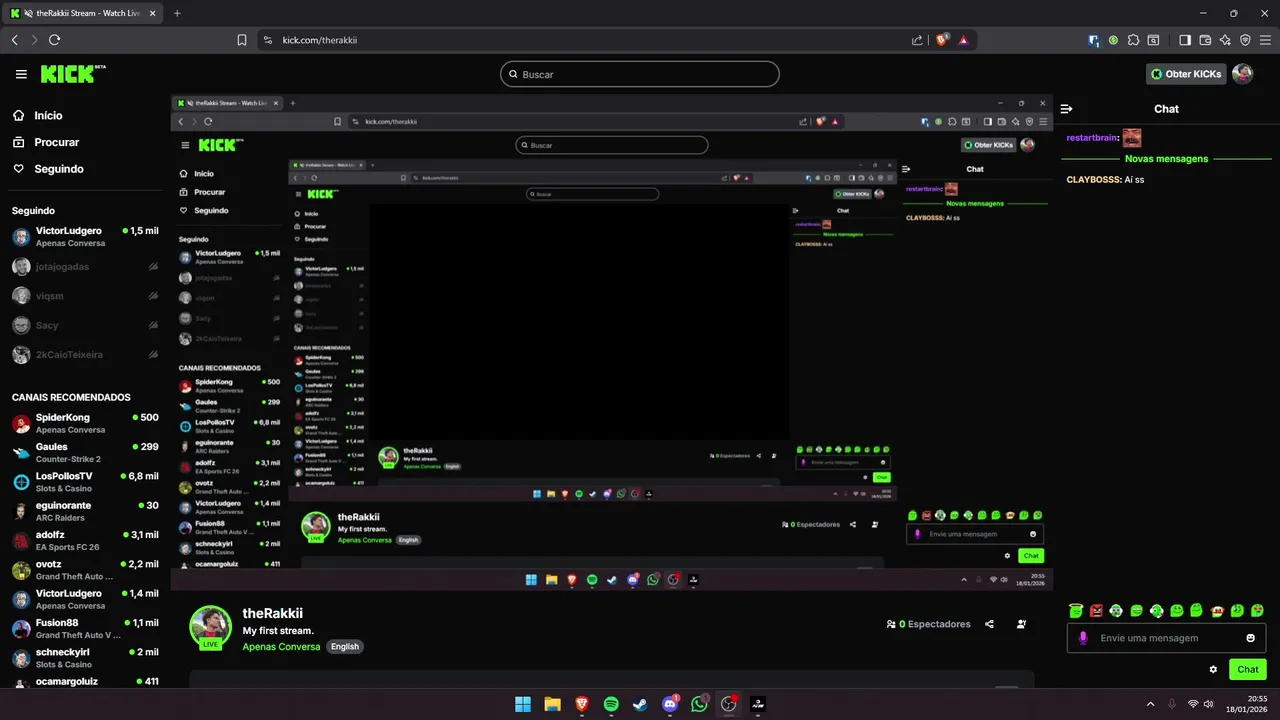Click the large theRakkii channel name below the video
This screenshot has width=1280, height=720.
(273, 613)
